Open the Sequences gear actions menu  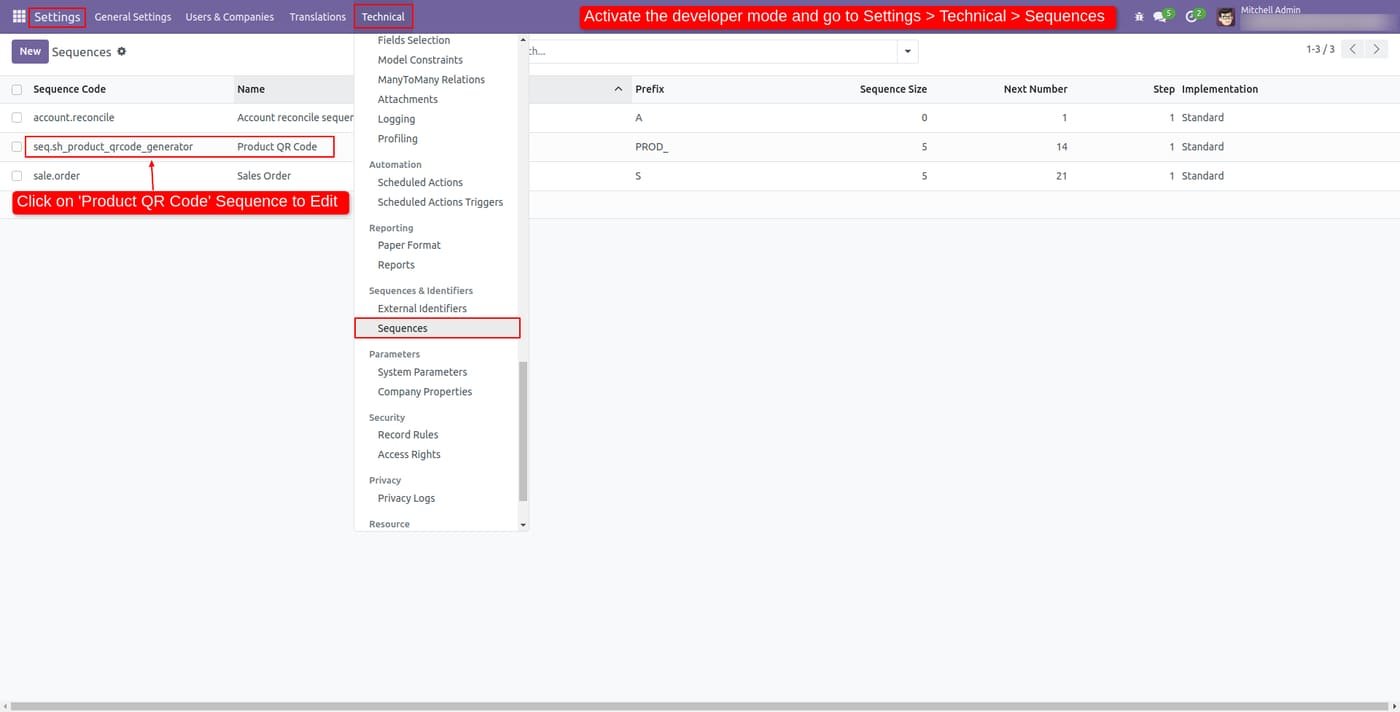pos(122,51)
